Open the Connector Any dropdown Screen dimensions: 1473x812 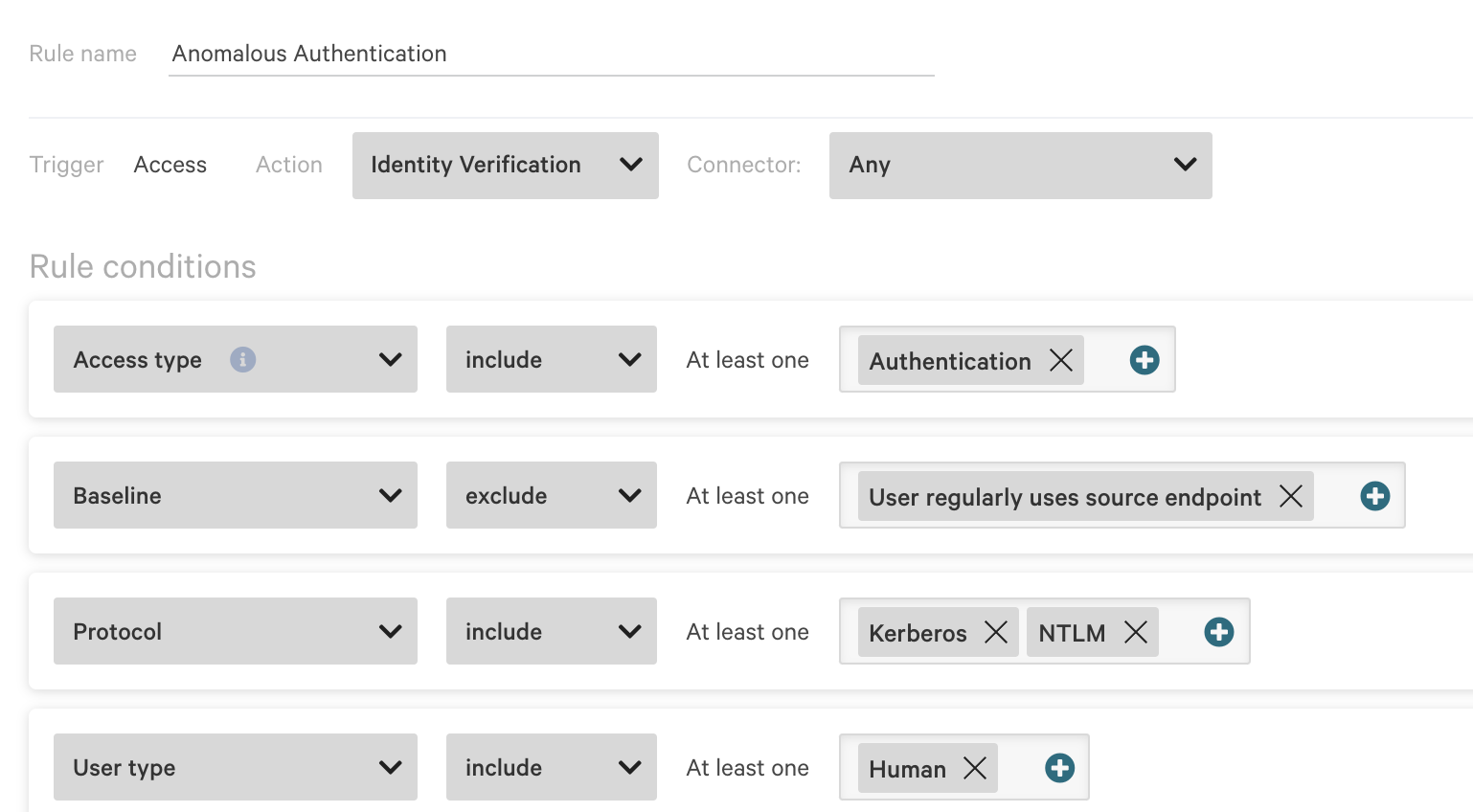pos(1020,166)
